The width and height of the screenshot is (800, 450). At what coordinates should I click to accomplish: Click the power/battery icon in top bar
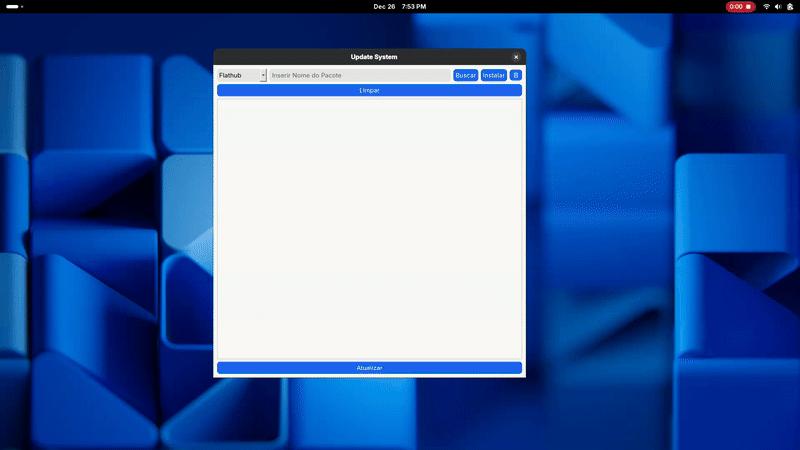point(789,6)
